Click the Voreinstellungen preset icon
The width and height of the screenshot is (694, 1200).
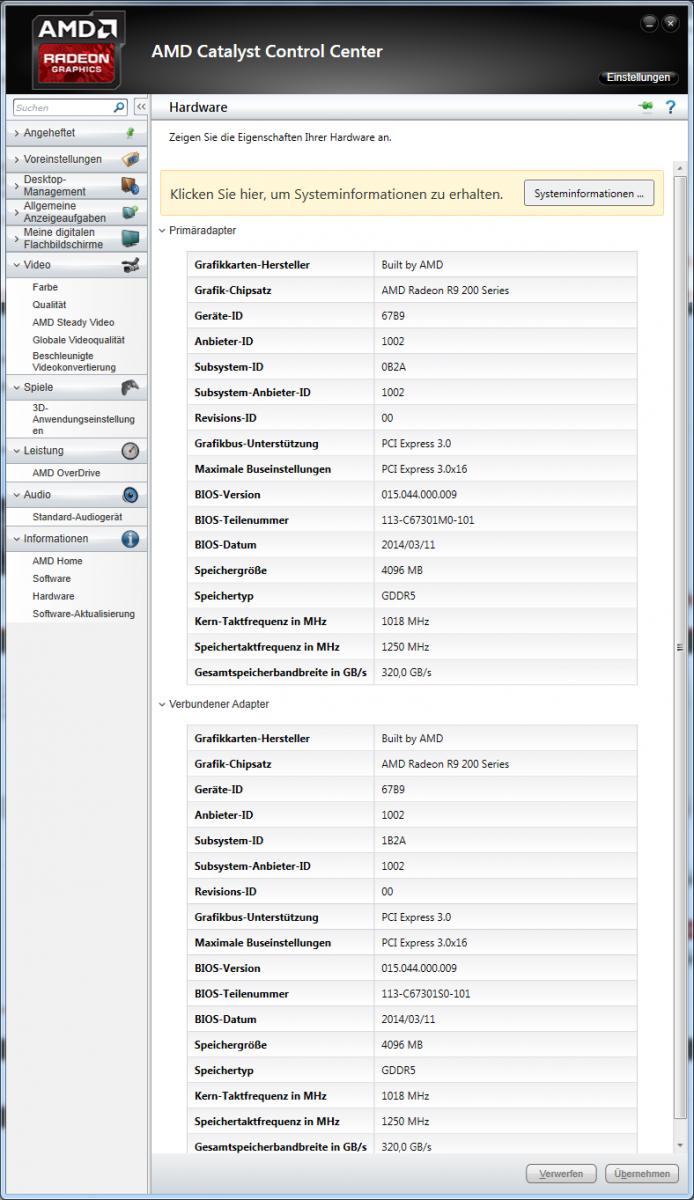pyautogui.click(x=130, y=159)
